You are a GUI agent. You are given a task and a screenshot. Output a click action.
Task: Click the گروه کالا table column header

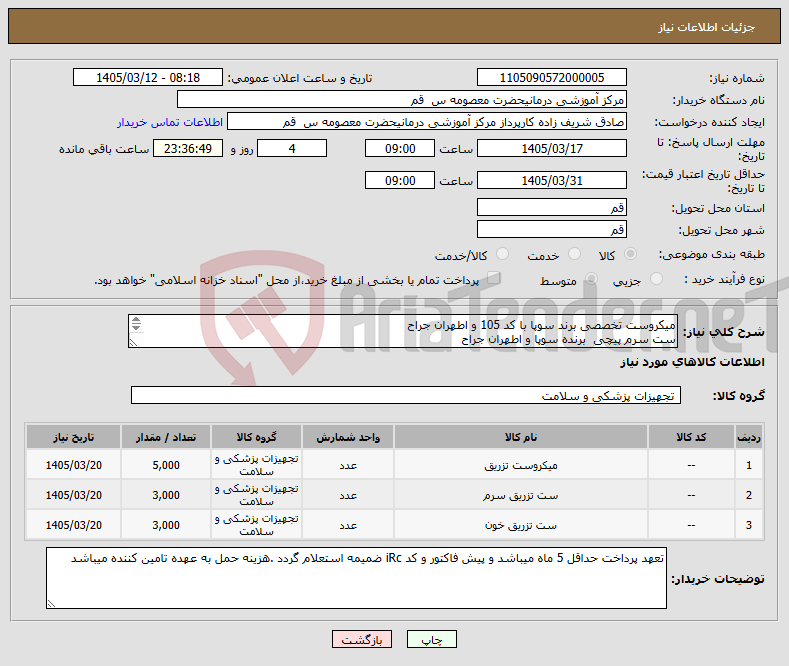[256, 437]
